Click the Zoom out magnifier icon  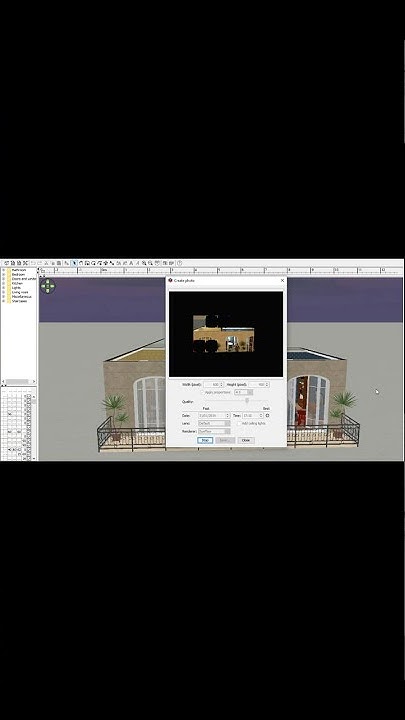tap(150, 263)
